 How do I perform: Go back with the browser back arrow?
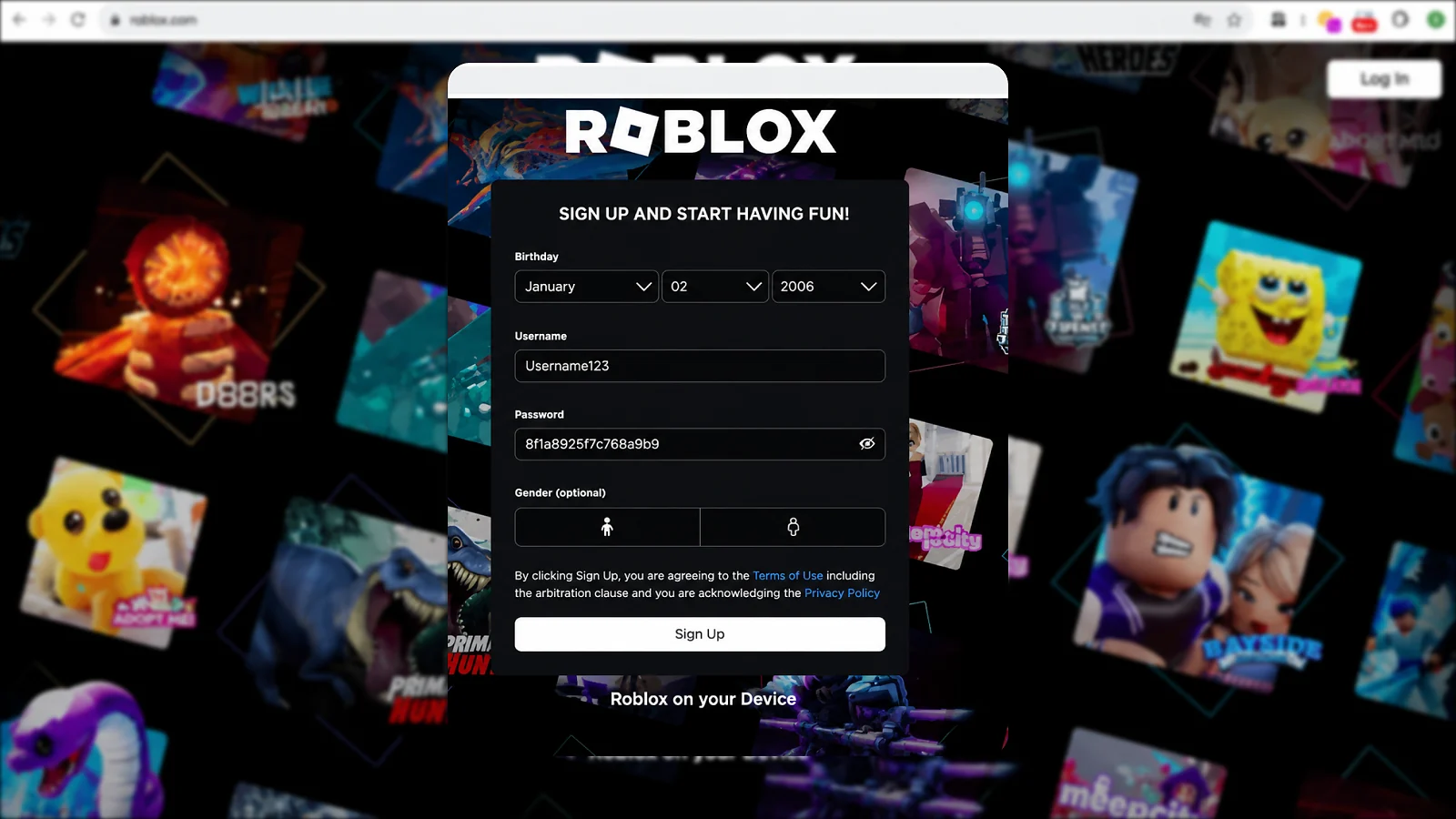(x=19, y=19)
